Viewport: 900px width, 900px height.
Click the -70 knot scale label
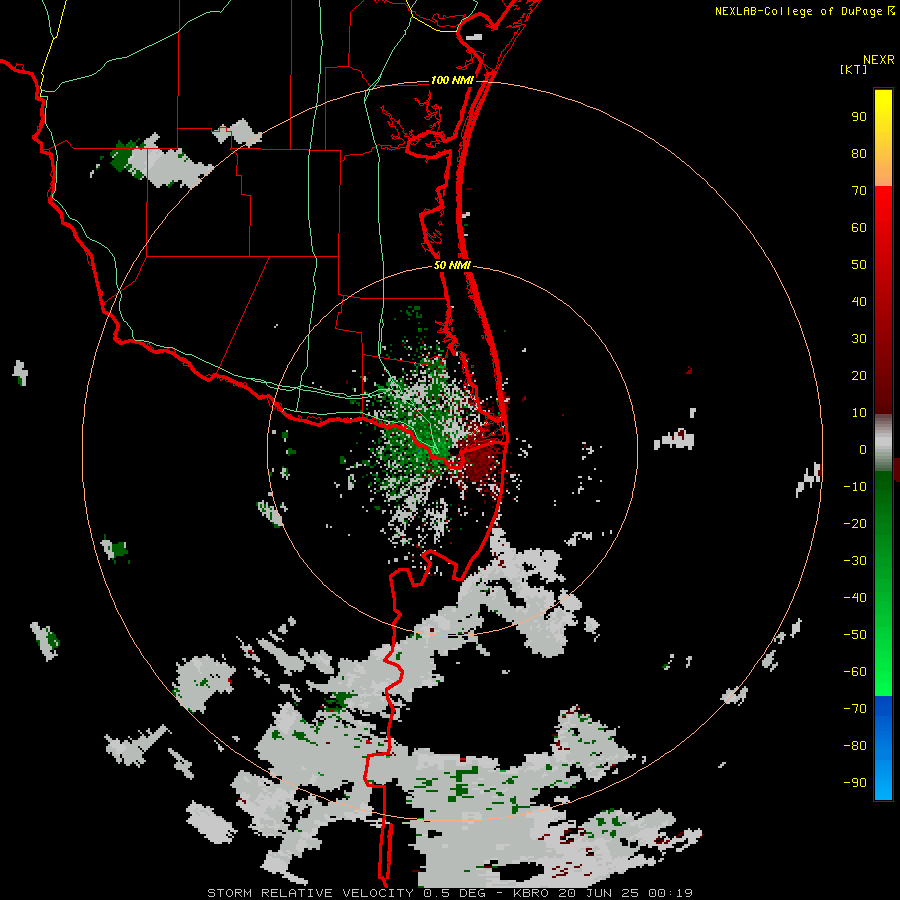pos(855,709)
